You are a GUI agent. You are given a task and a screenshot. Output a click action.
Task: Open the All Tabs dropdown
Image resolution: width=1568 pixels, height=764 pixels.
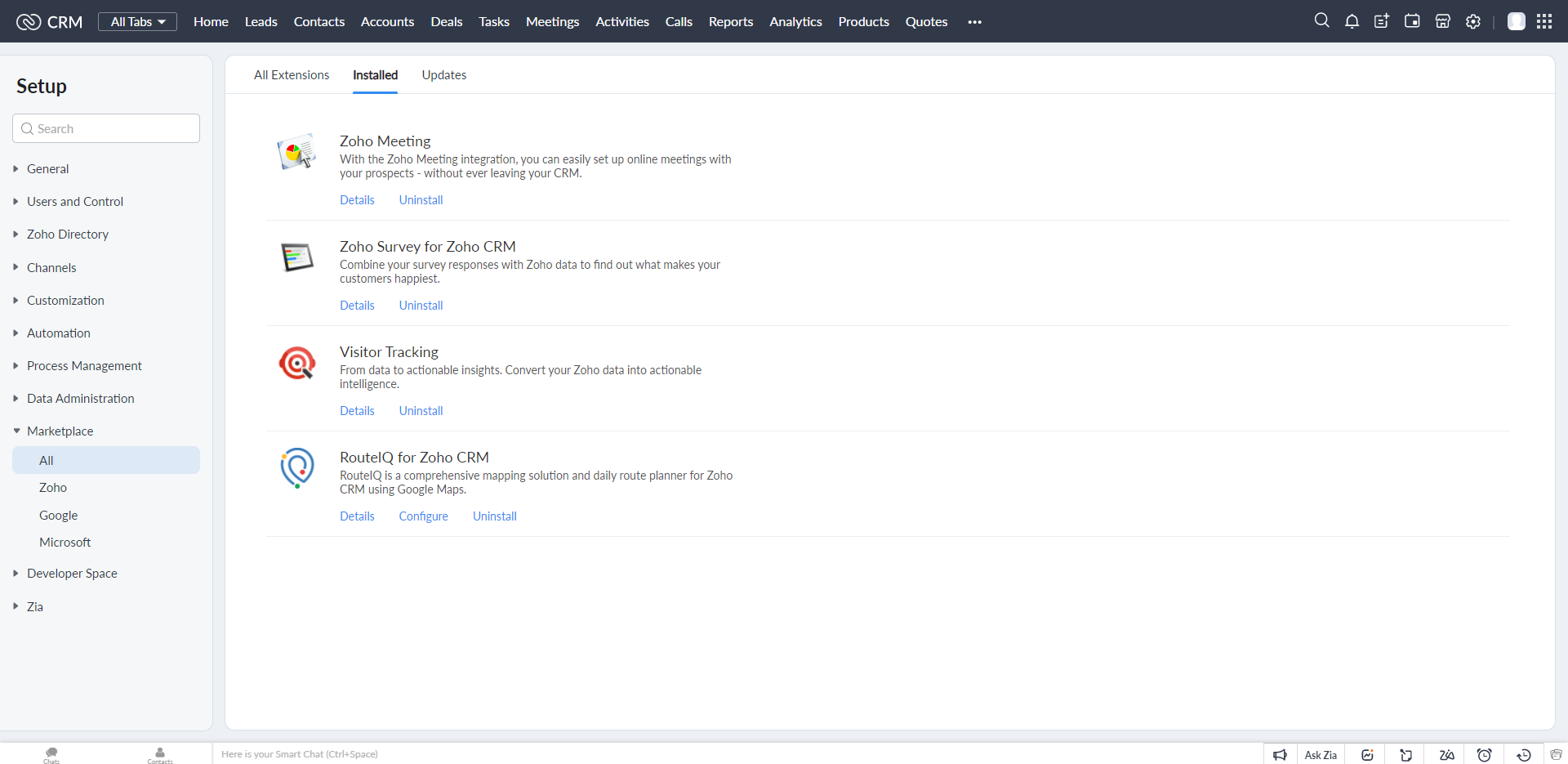point(138,21)
